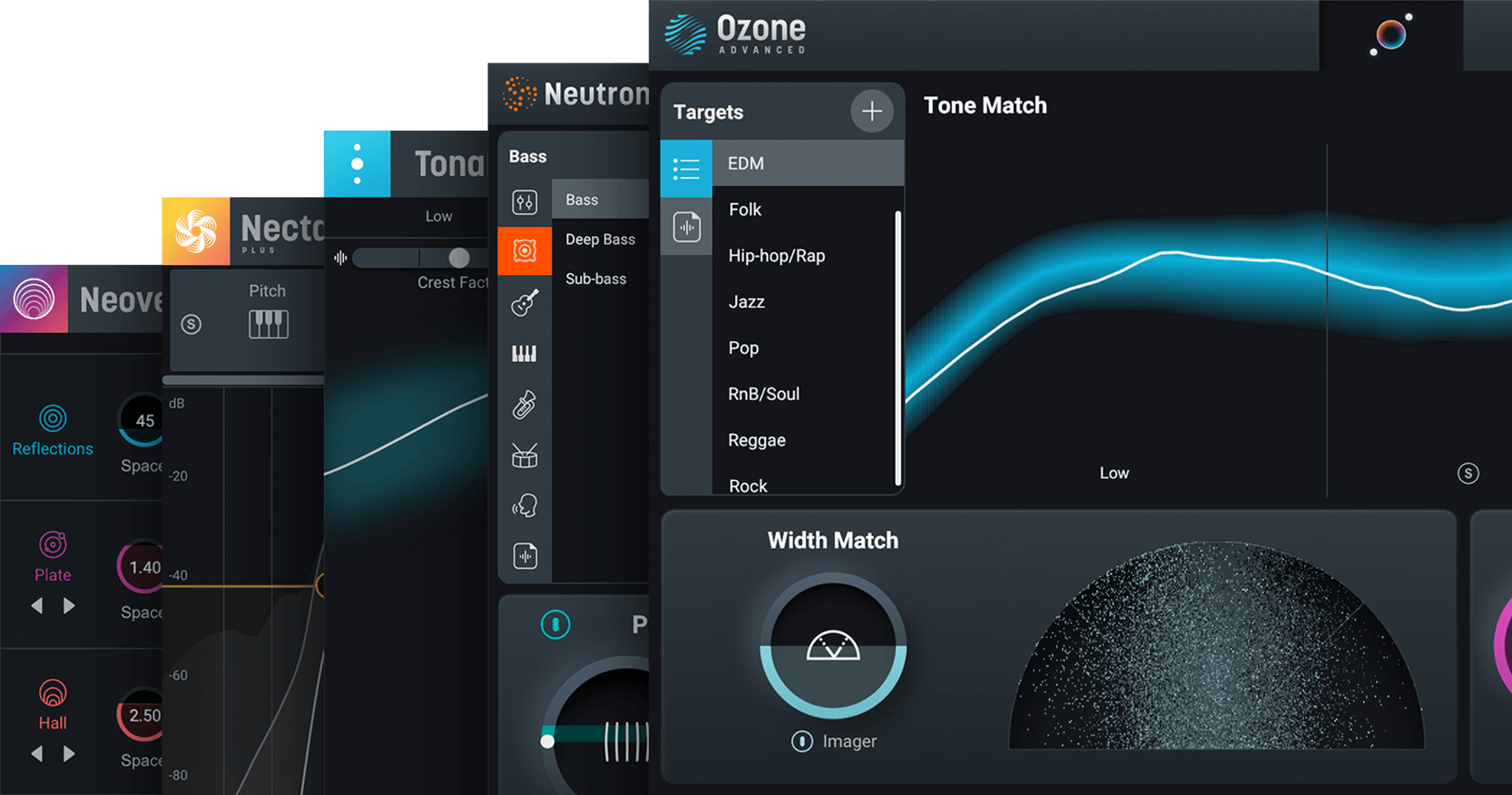1512x795 pixels.
Task: Click the Neoverb logo icon
Action: 34,299
